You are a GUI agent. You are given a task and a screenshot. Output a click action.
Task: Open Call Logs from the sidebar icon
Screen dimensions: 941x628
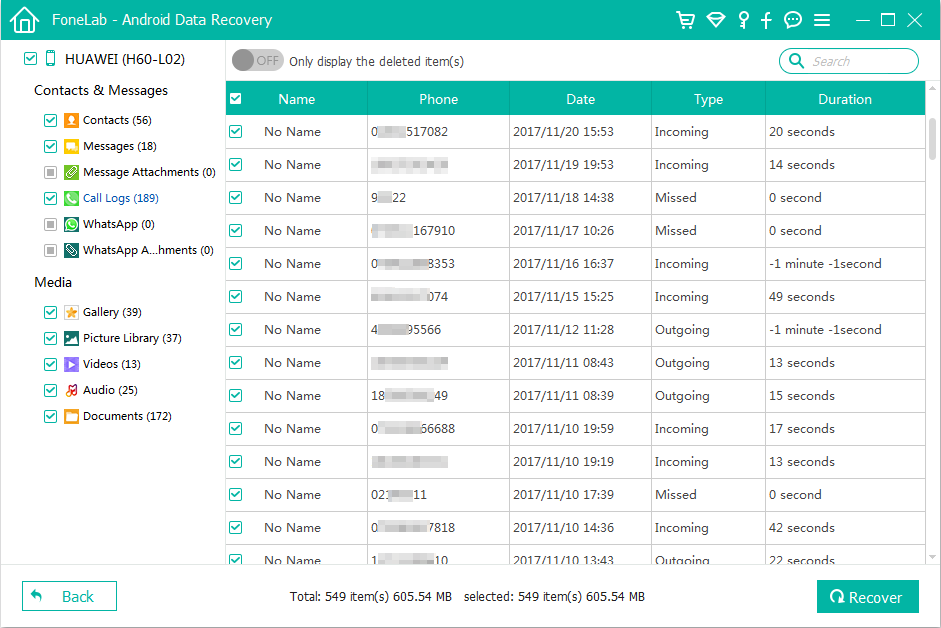pyautogui.click(x=70, y=198)
